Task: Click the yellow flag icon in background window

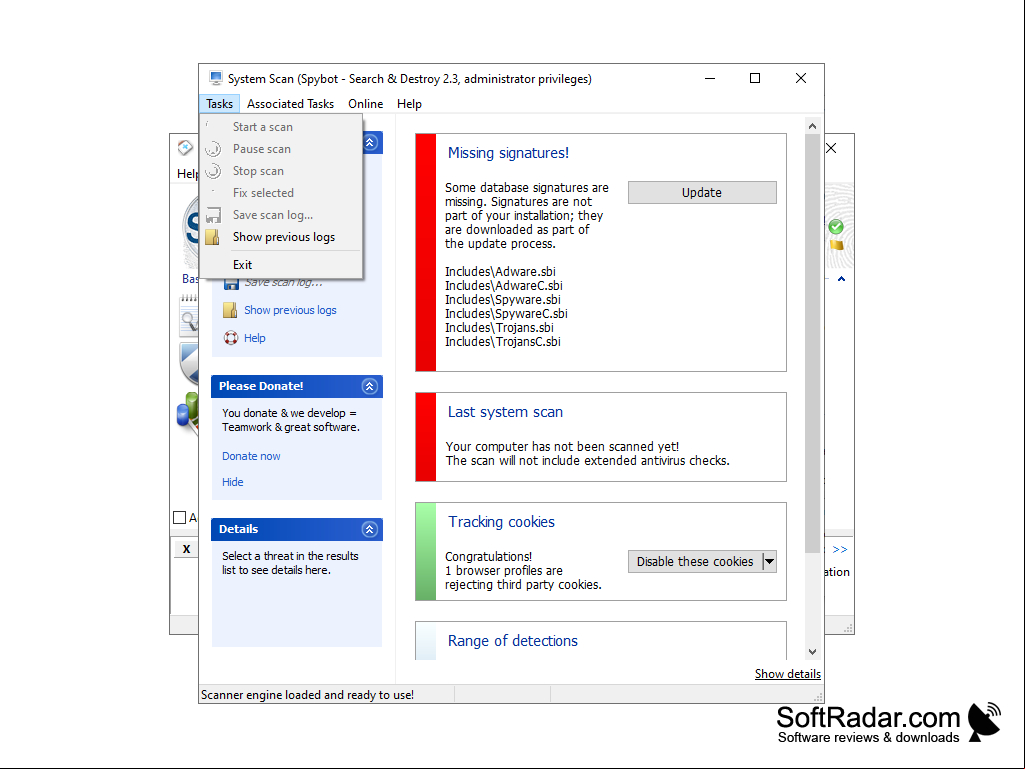Action: (836, 245)
